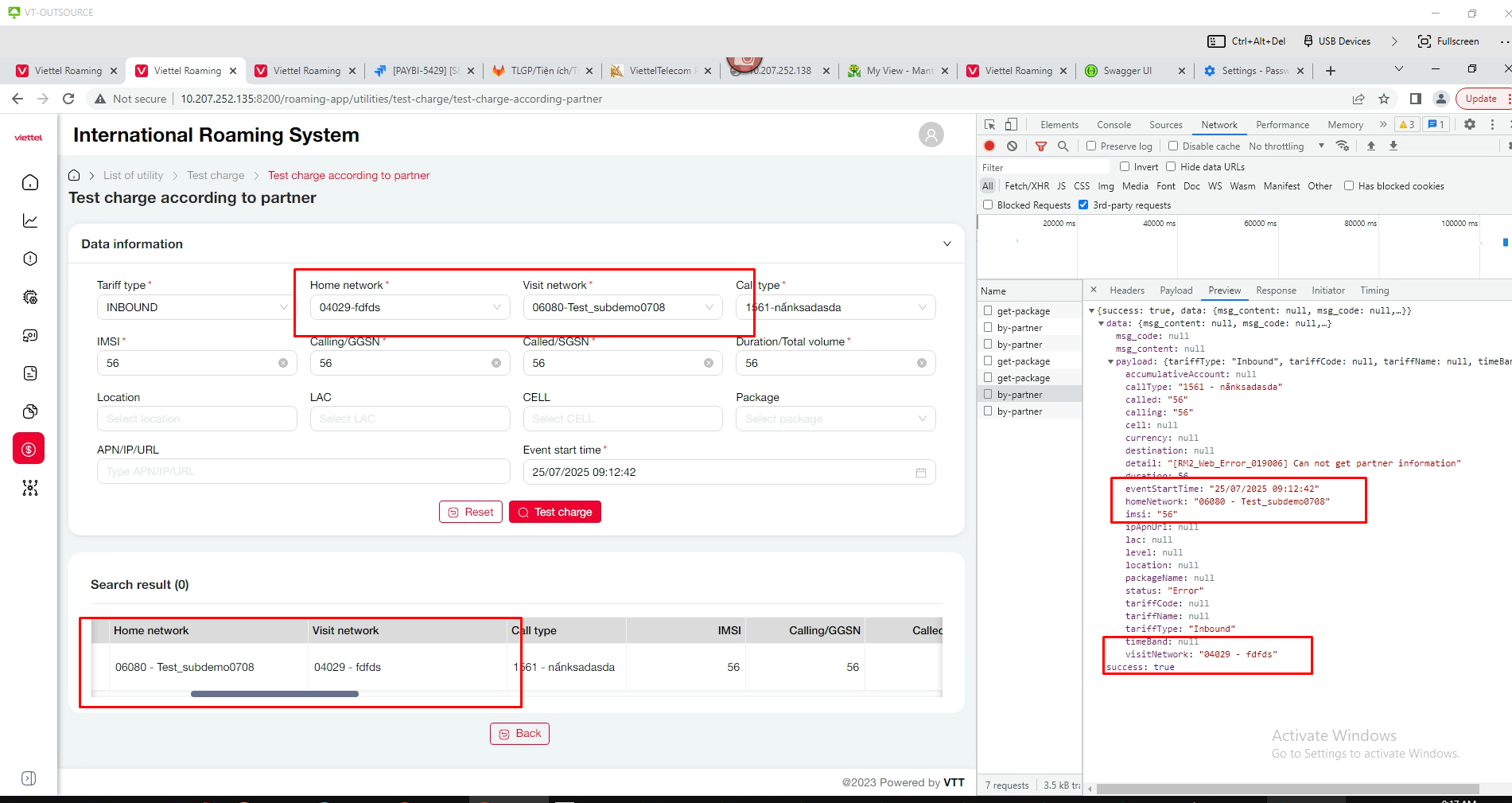
Task: Open the Response tab of the request
Action: pyautogui.click(x=1275, y=290)
